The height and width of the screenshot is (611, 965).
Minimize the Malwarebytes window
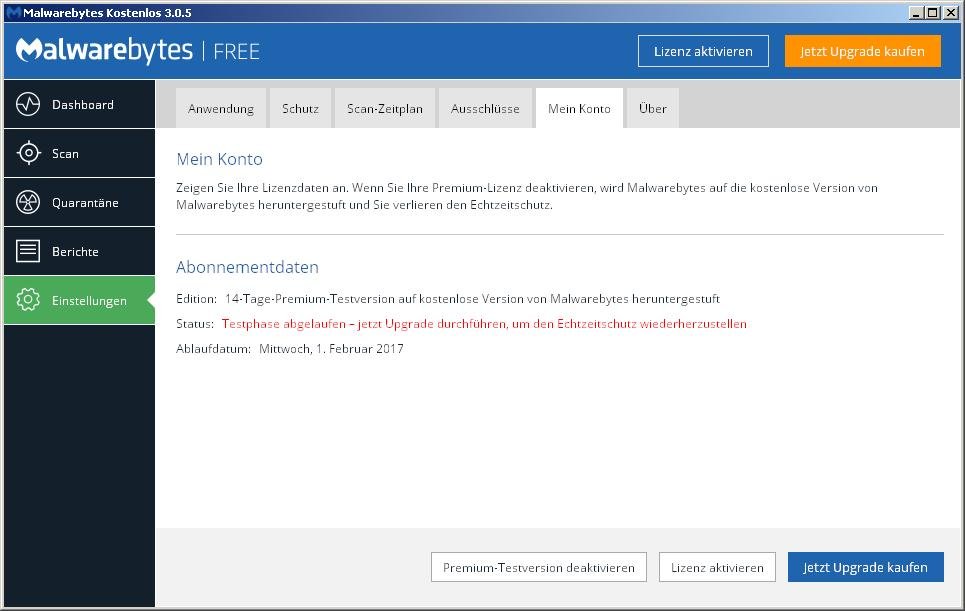(916, 13)
